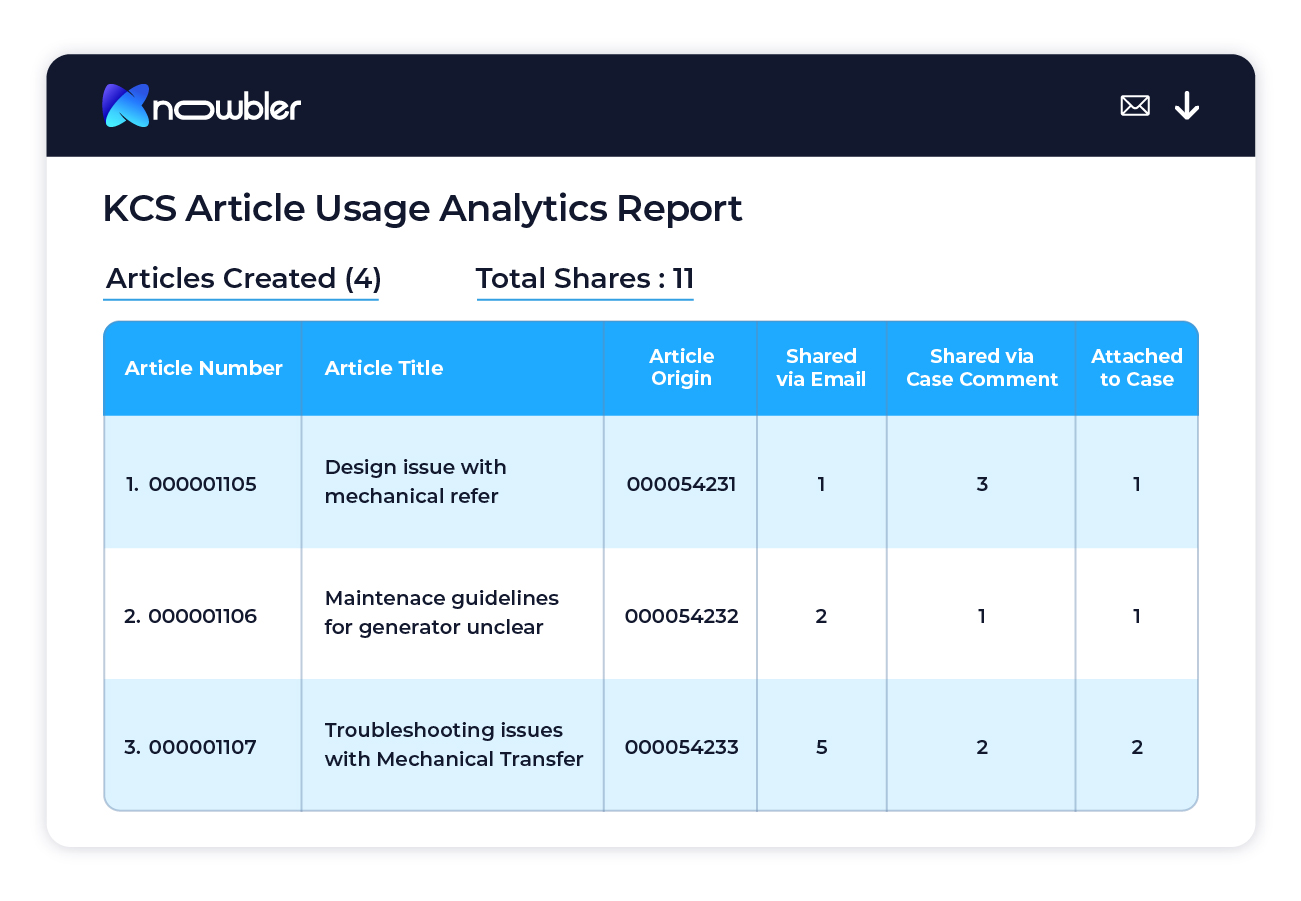The width and height of the screenshot is (1301, 901).
Task: Click the download arrow icon
Action: pyautogui.click(x=1187, y=105)
